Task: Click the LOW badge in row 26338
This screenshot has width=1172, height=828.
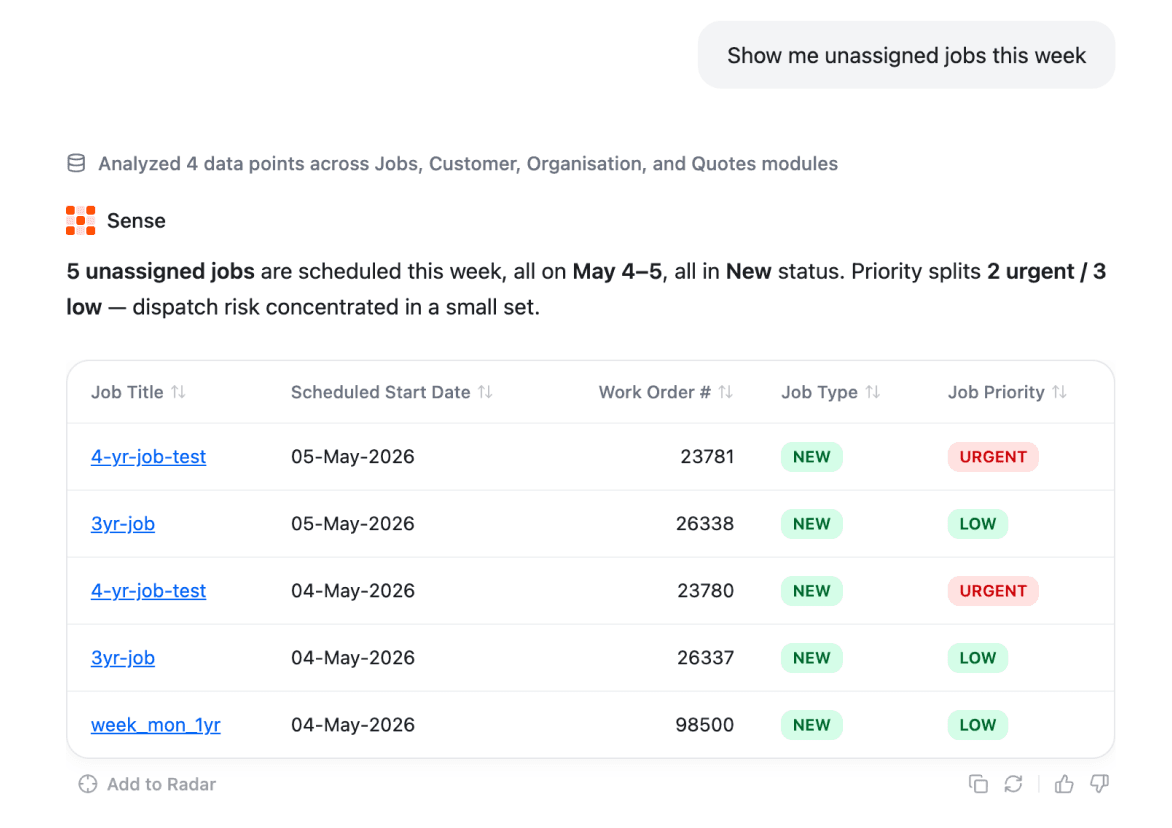Action: (978, 524)
